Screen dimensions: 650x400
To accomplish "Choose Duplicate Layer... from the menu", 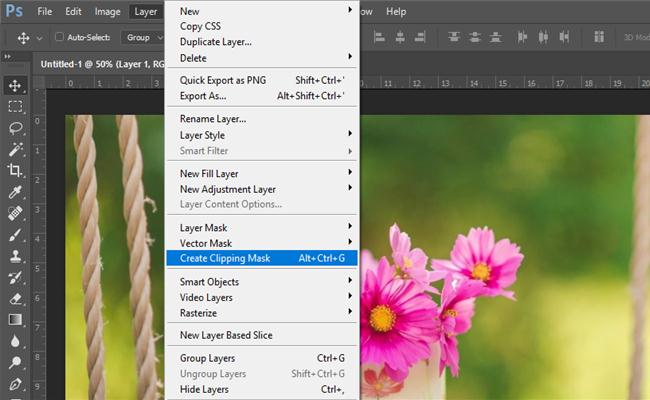I will (215, 42).
